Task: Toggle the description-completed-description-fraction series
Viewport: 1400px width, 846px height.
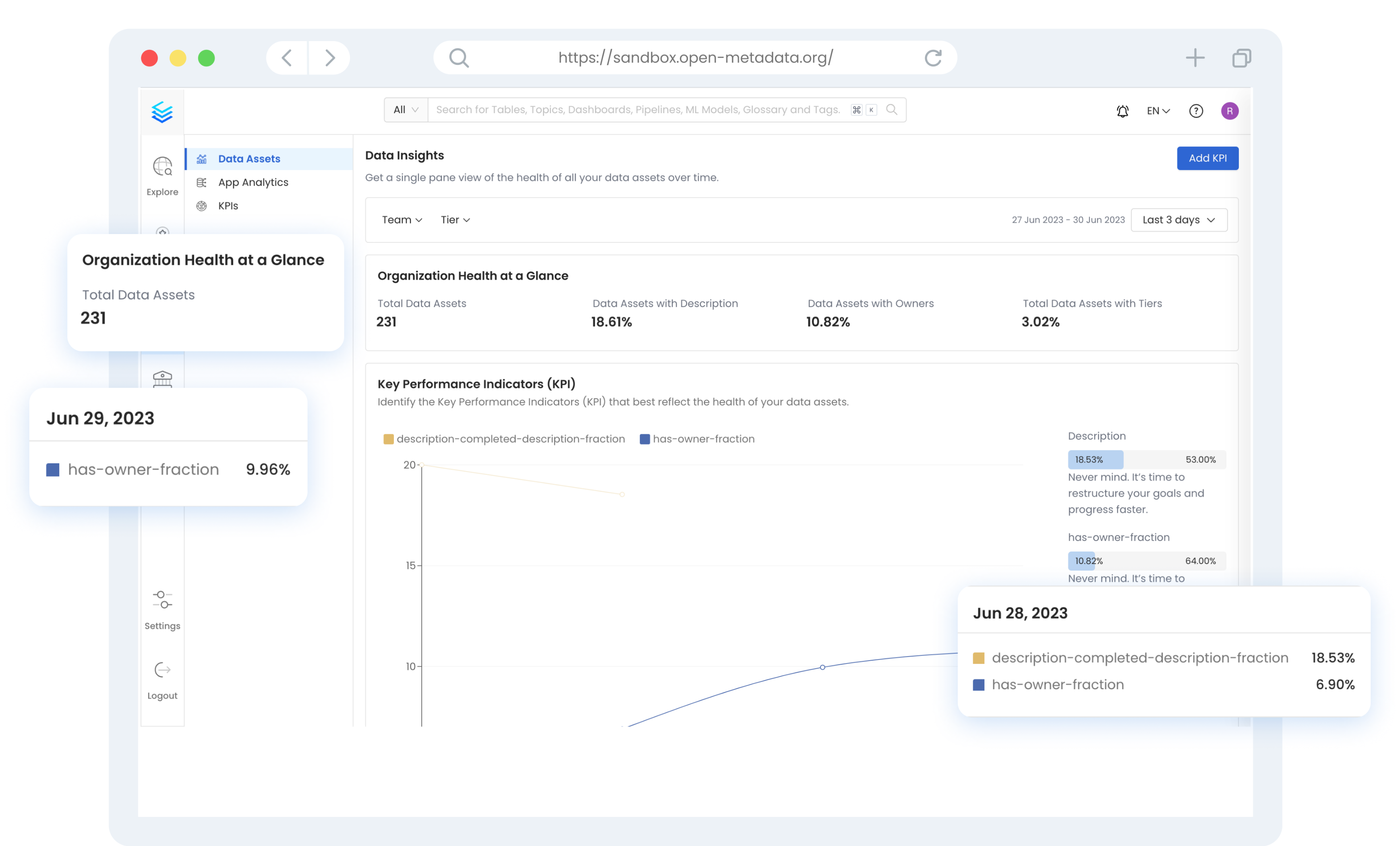Action: pyautogui.click(x=503, y=438)
